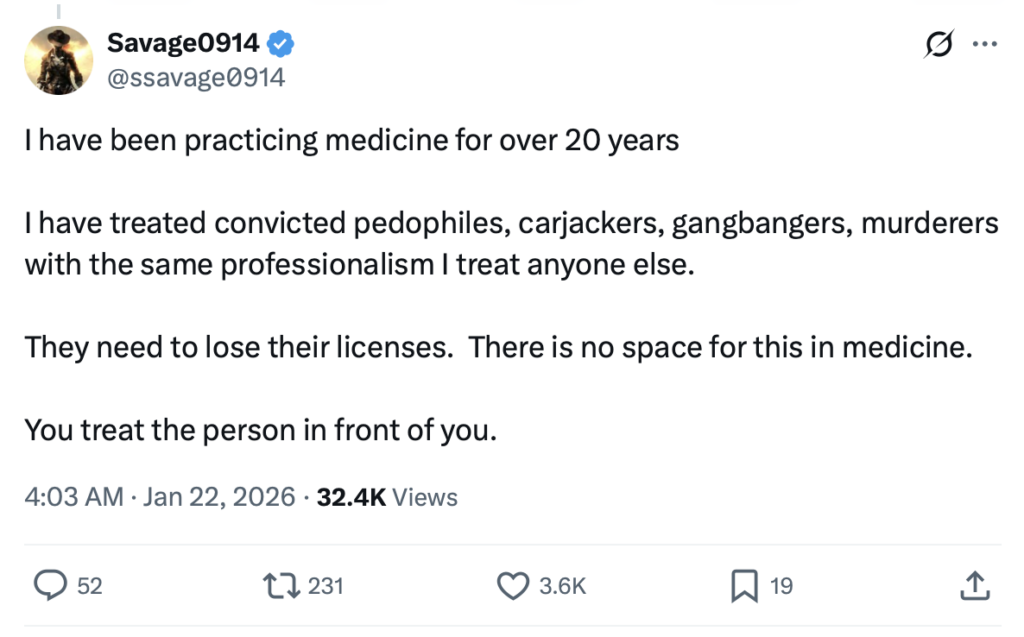Click the reply count 52
Viewport: 1024px width, 637px height.
(90, 586)
